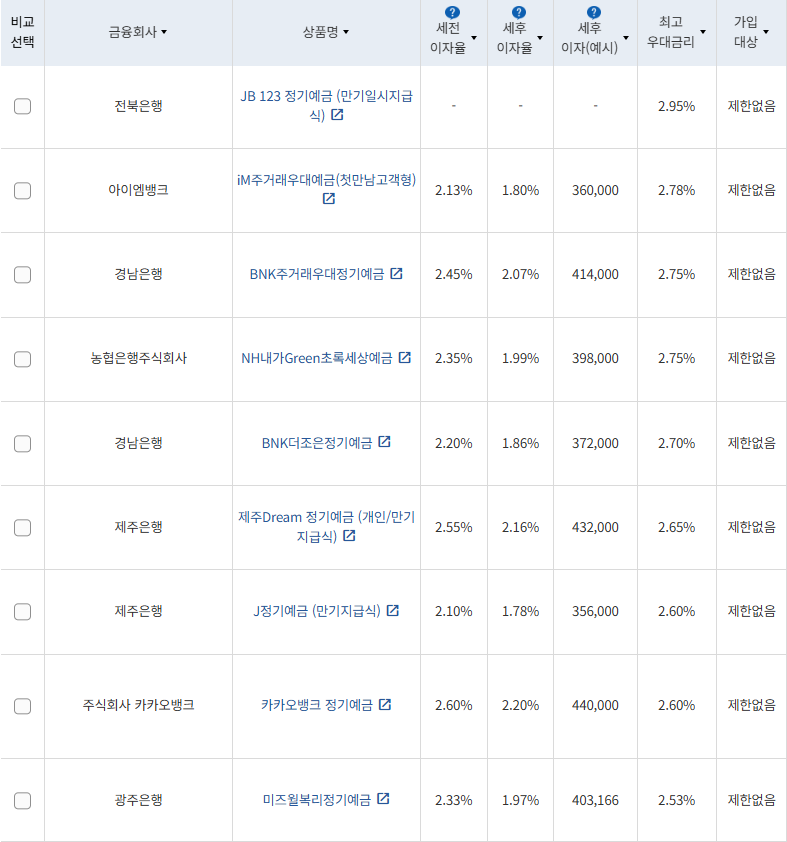
Task: Open 가입 대상 sort arrow
Action: (x=766, y=32)
